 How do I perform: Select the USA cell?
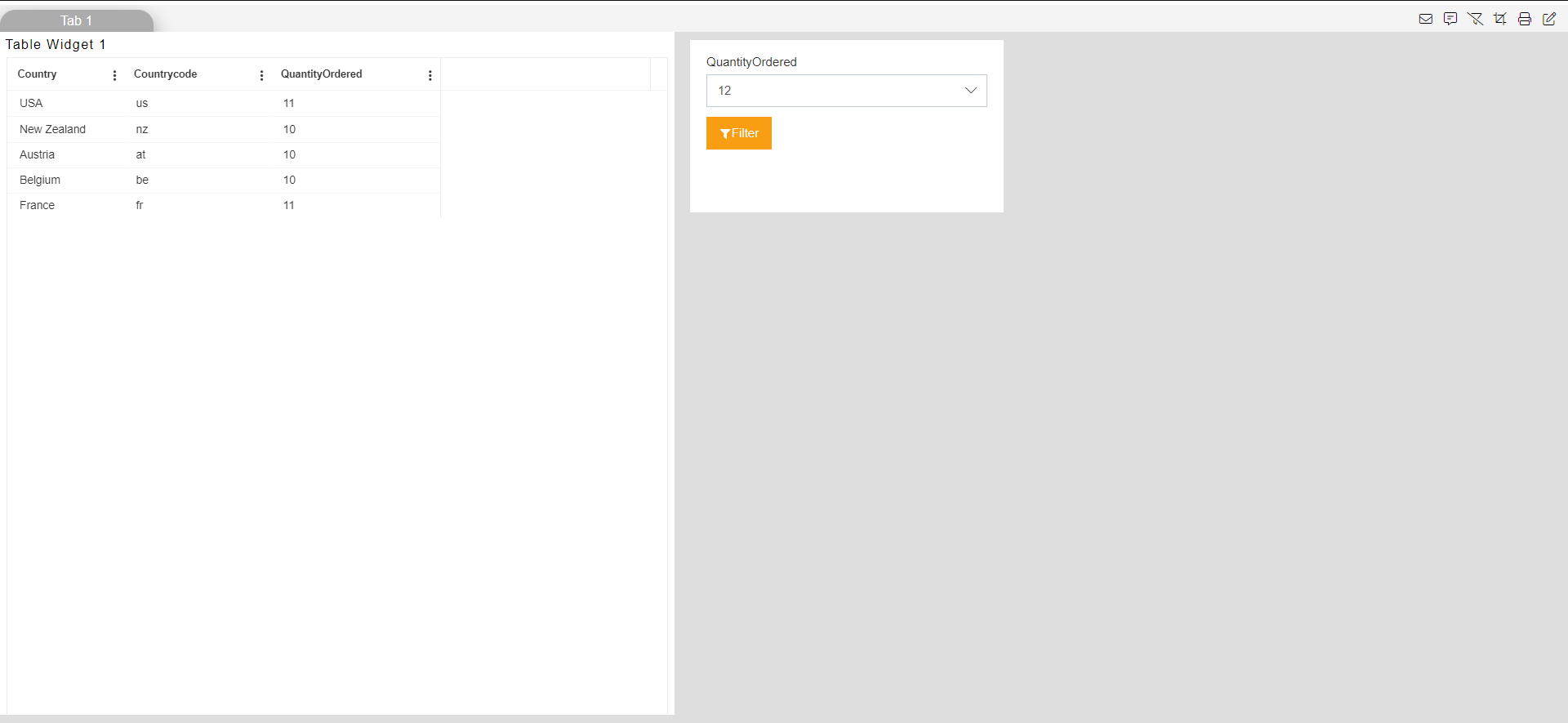[x=31, y=103]
